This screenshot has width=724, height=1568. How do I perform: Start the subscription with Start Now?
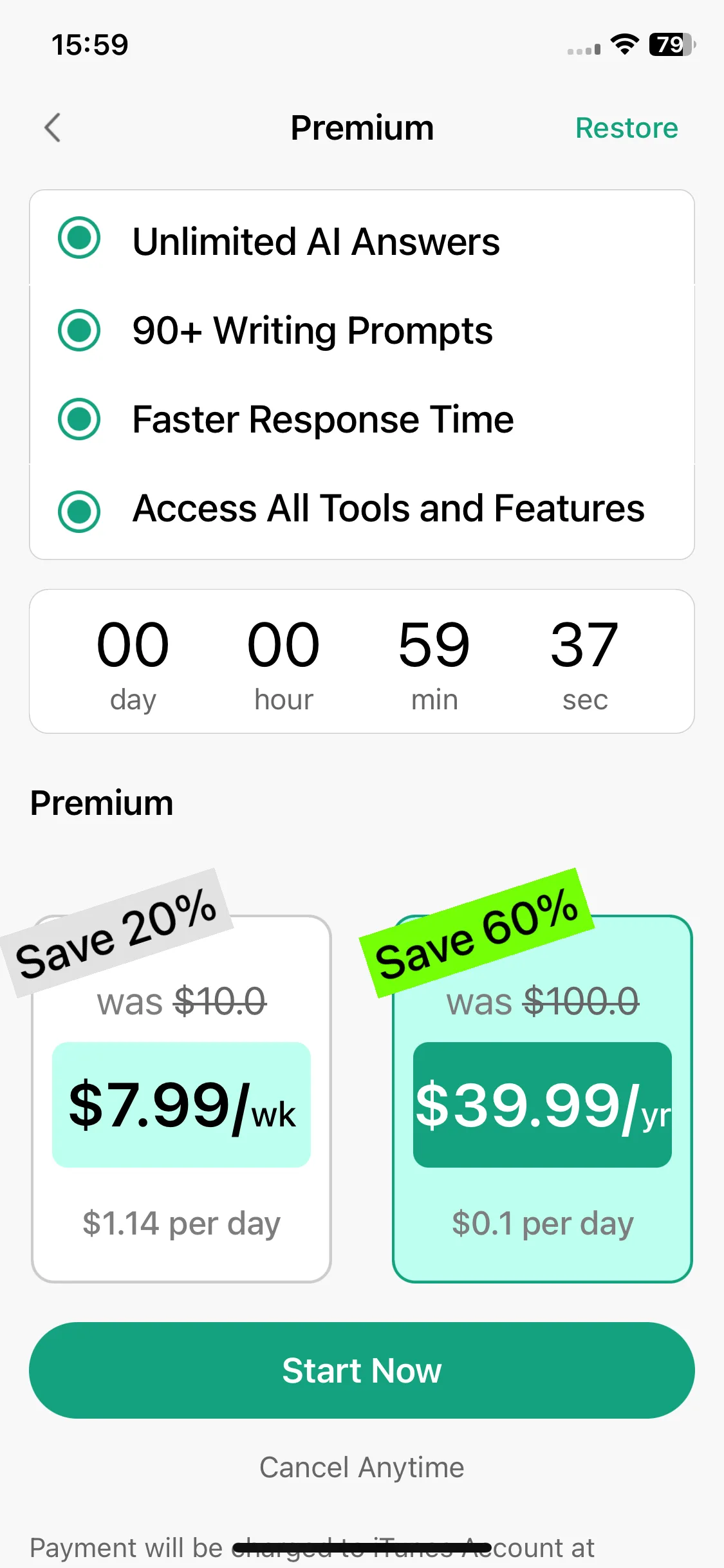pyautogui.click(x=362, y=1370)
